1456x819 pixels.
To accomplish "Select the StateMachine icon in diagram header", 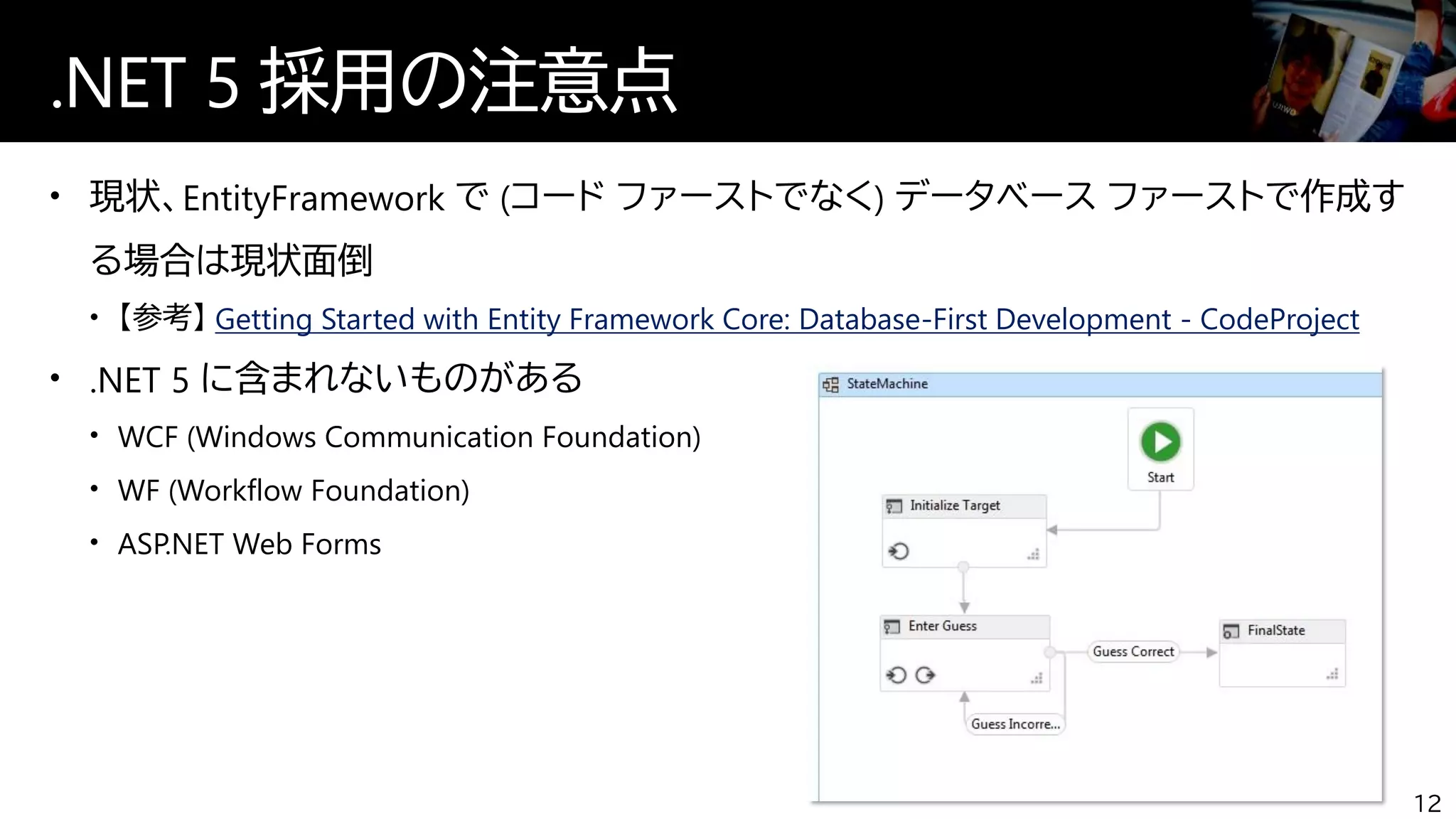I will [x=830, y=385].
